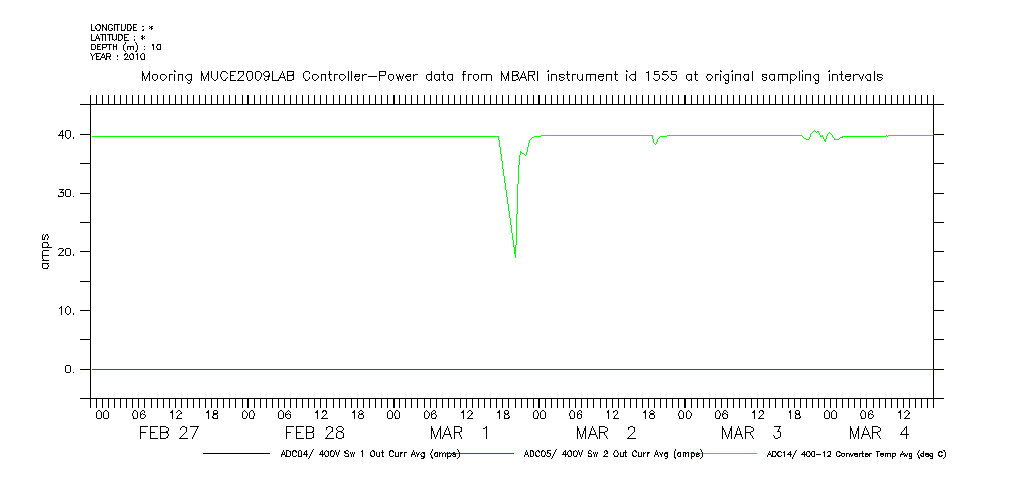Click the chart title mentioning Mooring MUCE2009LAB
This screenshot has height=504, width=1009.
[x=511, y=76]
